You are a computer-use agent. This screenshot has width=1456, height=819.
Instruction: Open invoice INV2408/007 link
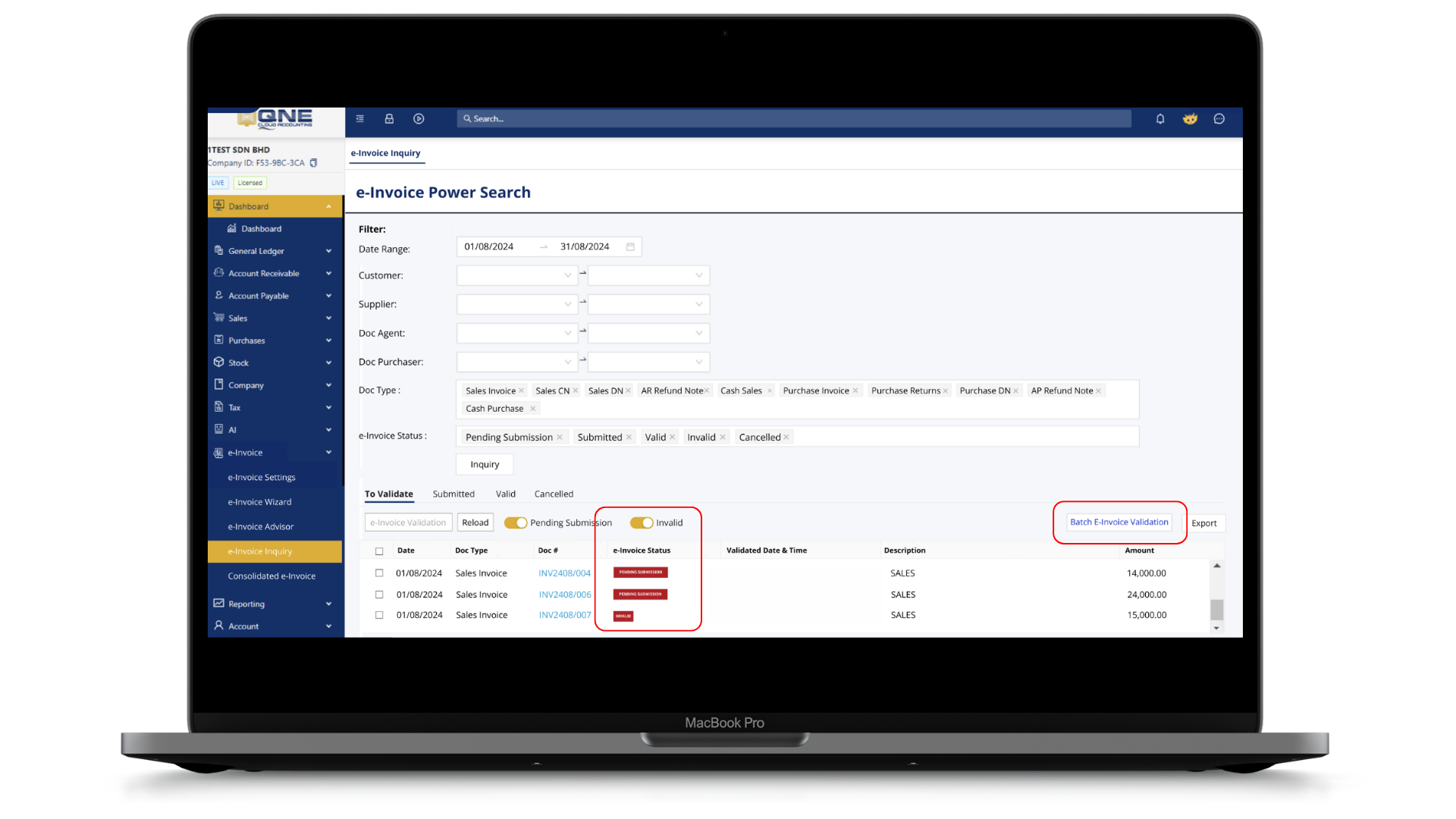point(564,615)
